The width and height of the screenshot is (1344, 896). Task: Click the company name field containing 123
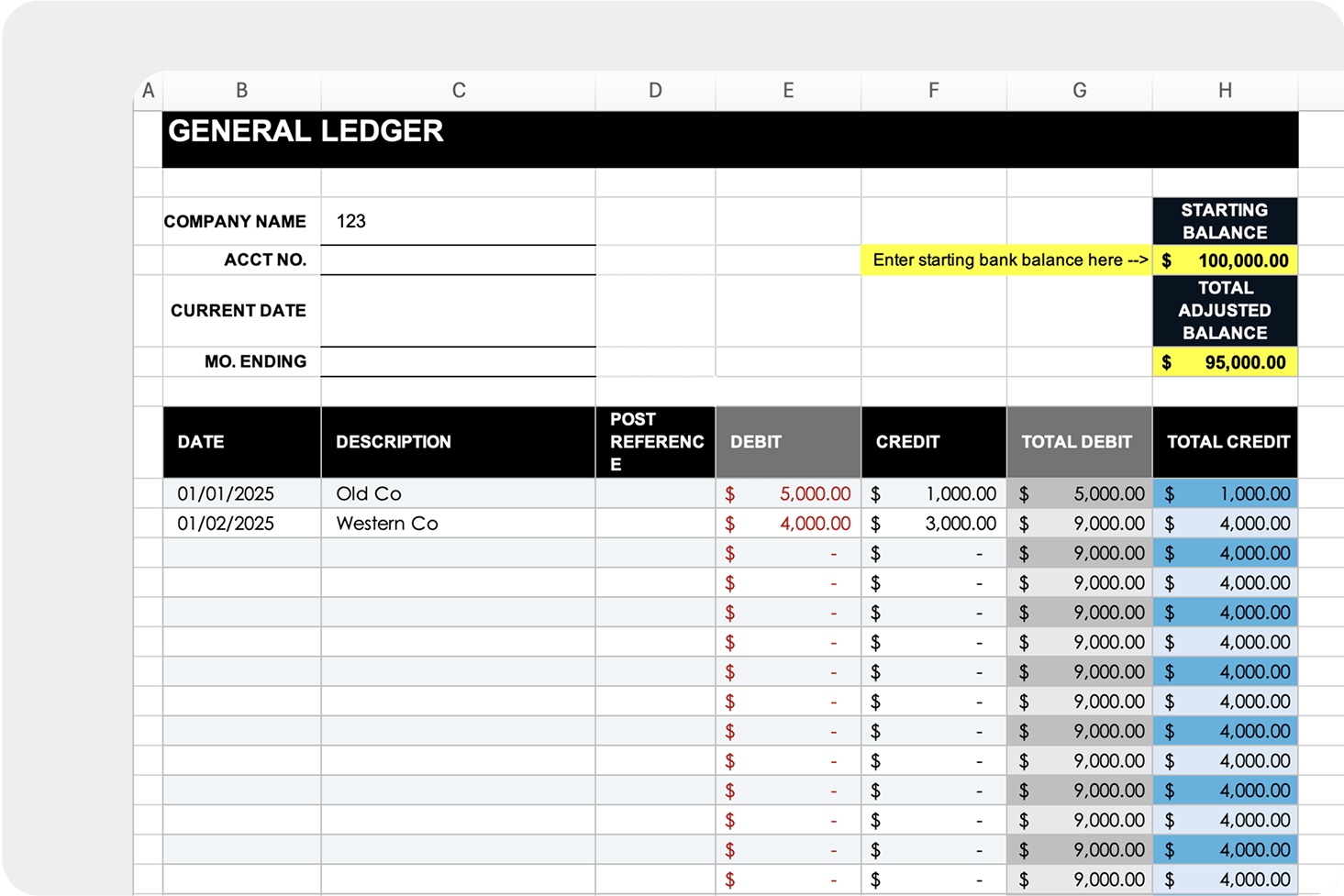458,221
